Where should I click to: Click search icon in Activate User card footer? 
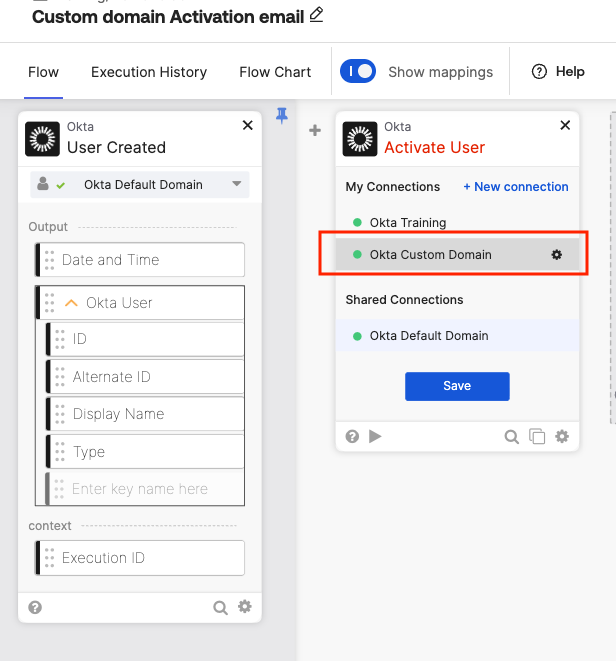tap(511, 437)
